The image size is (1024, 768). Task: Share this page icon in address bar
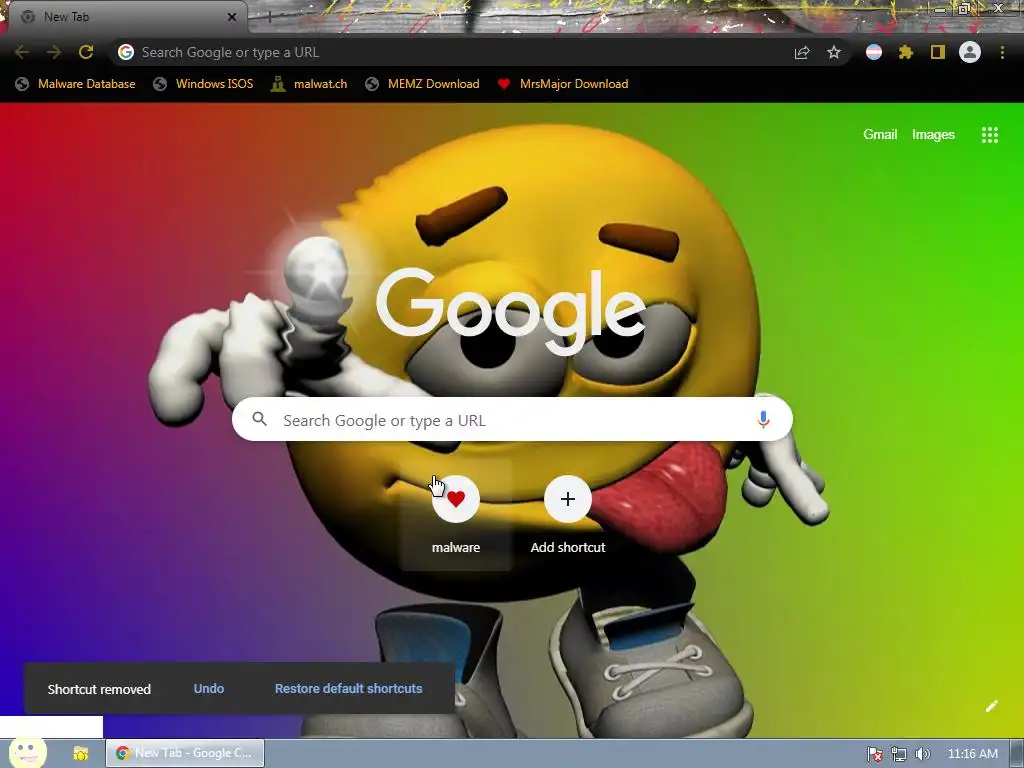[x=802, y=52]
